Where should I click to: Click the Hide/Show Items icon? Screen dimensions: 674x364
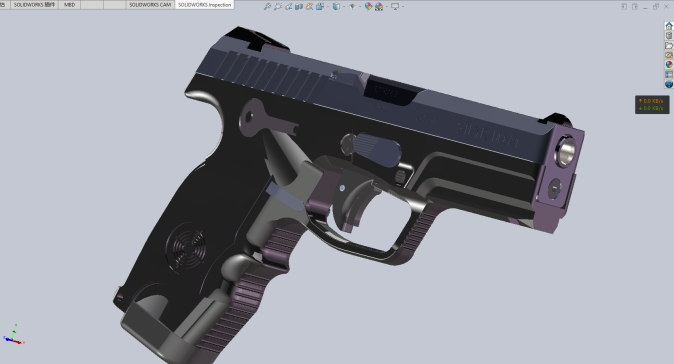pos(352,6)
